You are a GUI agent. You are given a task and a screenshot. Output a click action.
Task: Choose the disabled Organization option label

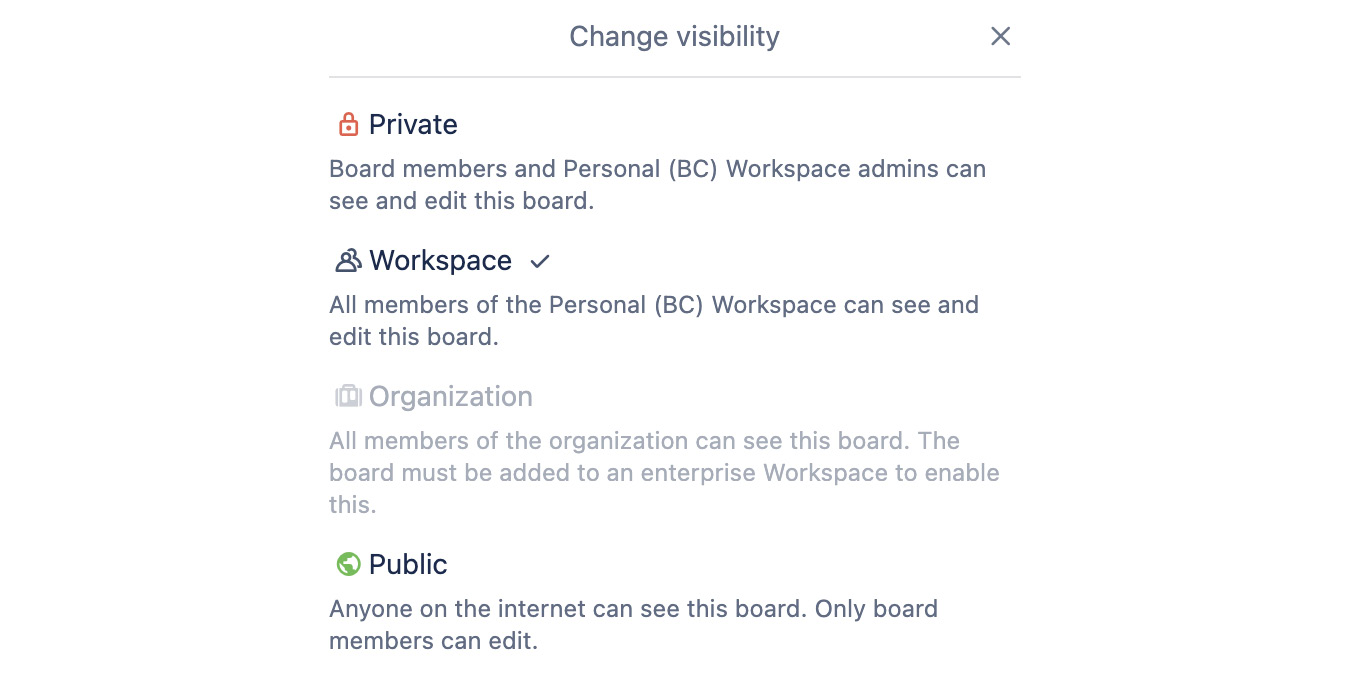(x=450, y=397)
